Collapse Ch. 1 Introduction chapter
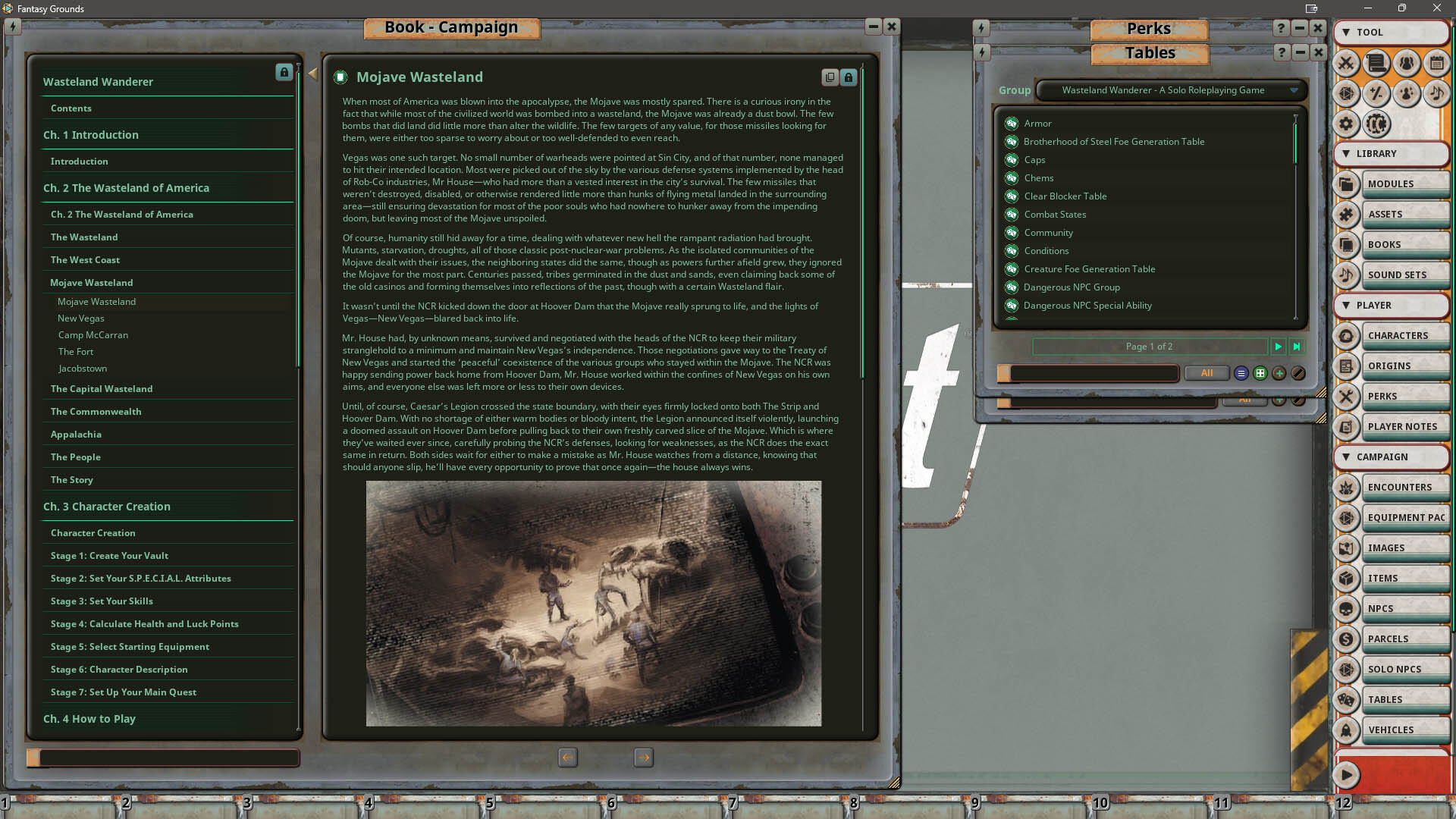The width and height of the screenshot is (1456, 819). (x=168, y=134)
